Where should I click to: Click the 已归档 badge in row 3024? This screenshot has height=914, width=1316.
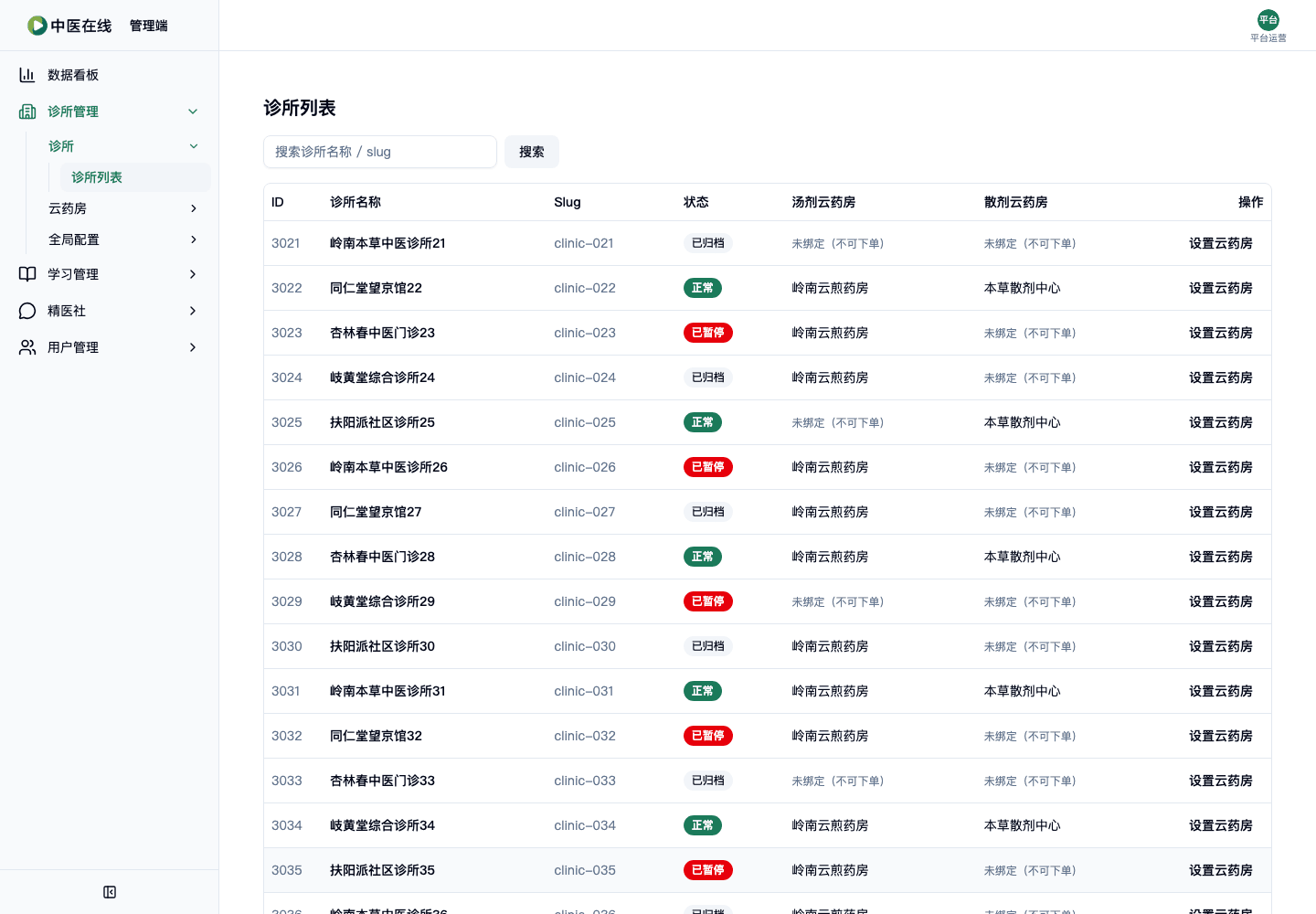pyautogui.click(x=708, y=377)
